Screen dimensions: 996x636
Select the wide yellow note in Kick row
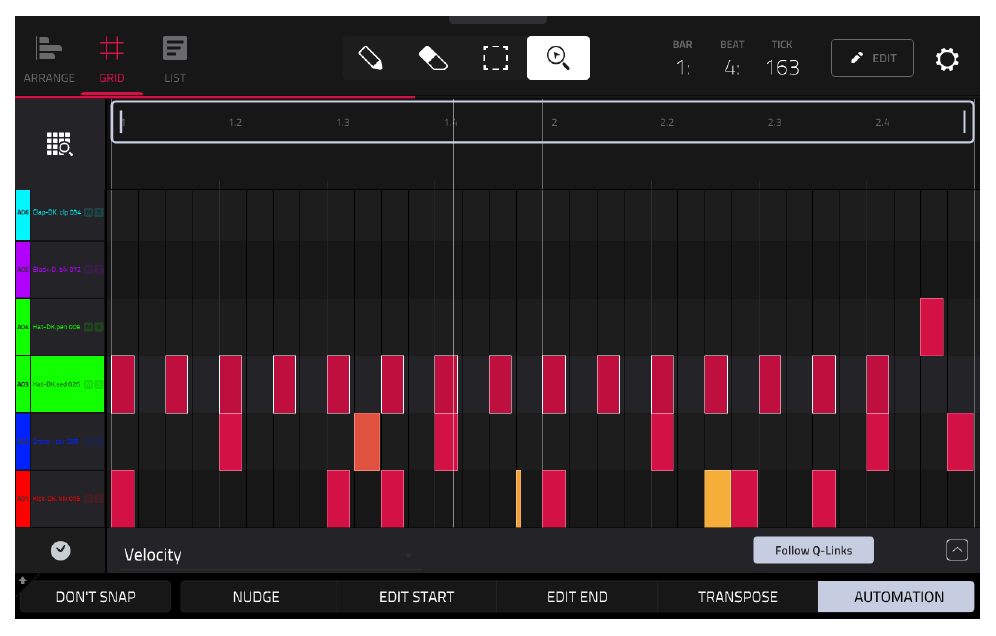[718, 499]
